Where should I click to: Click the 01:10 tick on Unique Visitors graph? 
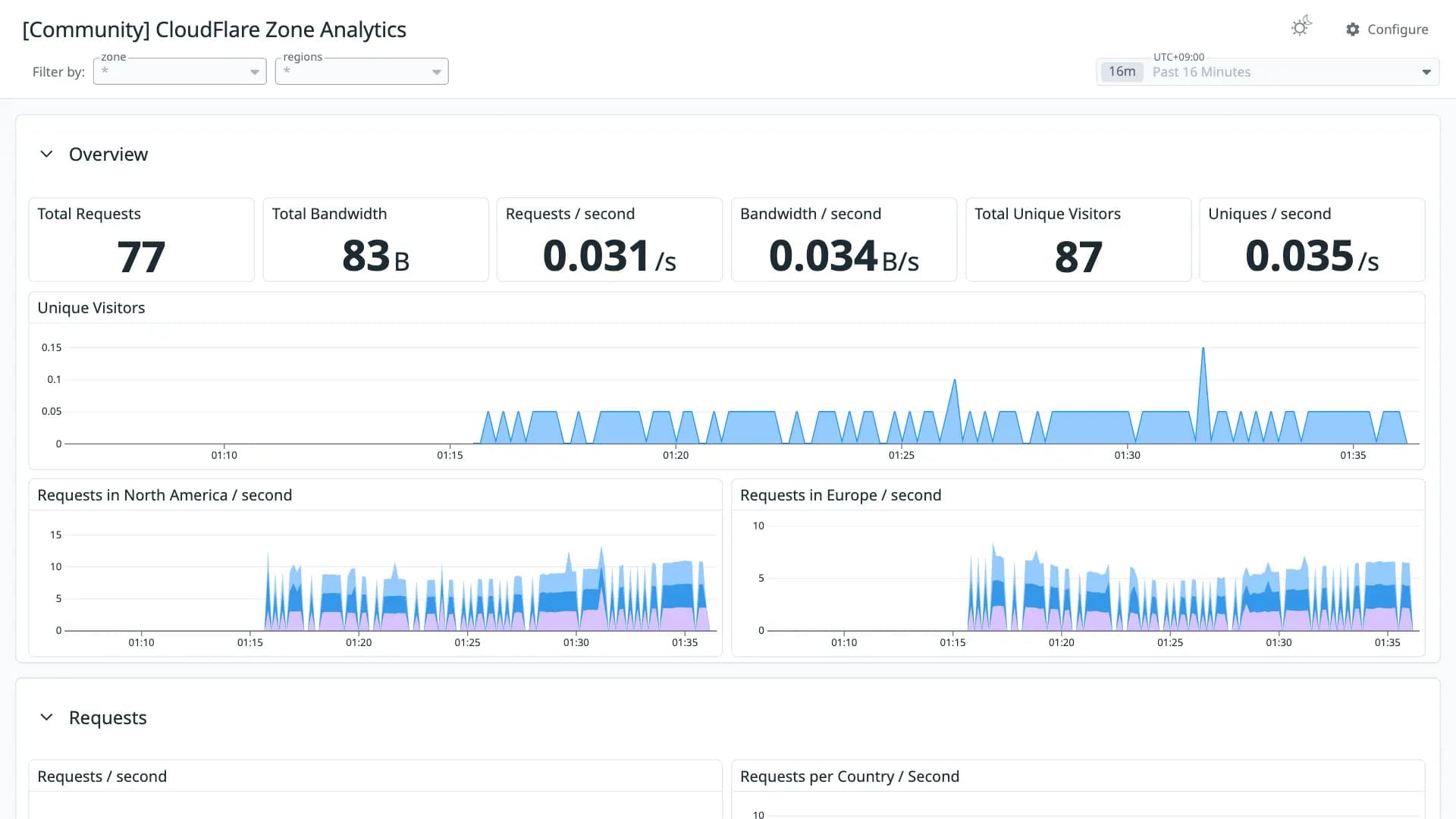pos(224,455)
